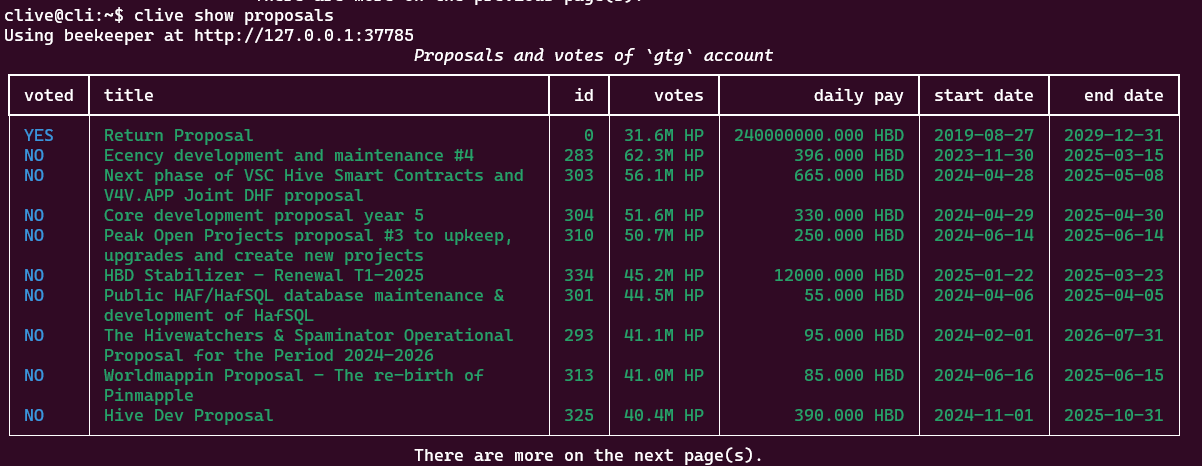Select the YES vote for Return Proposal

click(x=39, y=135)
